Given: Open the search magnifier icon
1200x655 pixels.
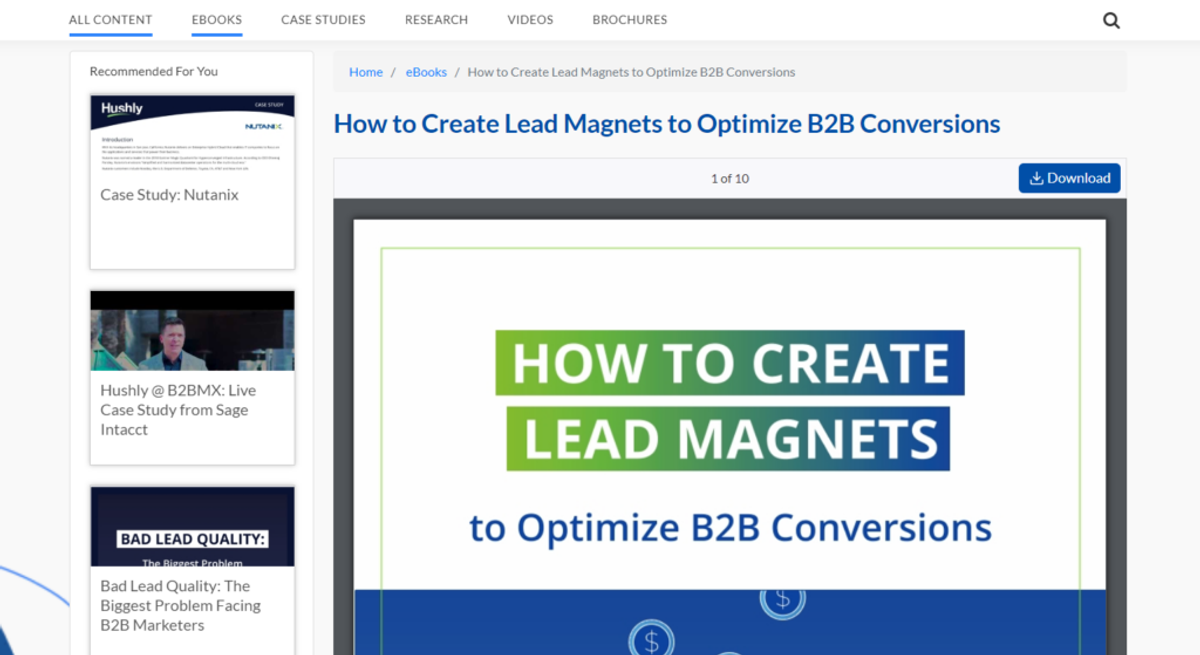Looking at the screenshot, I should (x=1111, y=20).
